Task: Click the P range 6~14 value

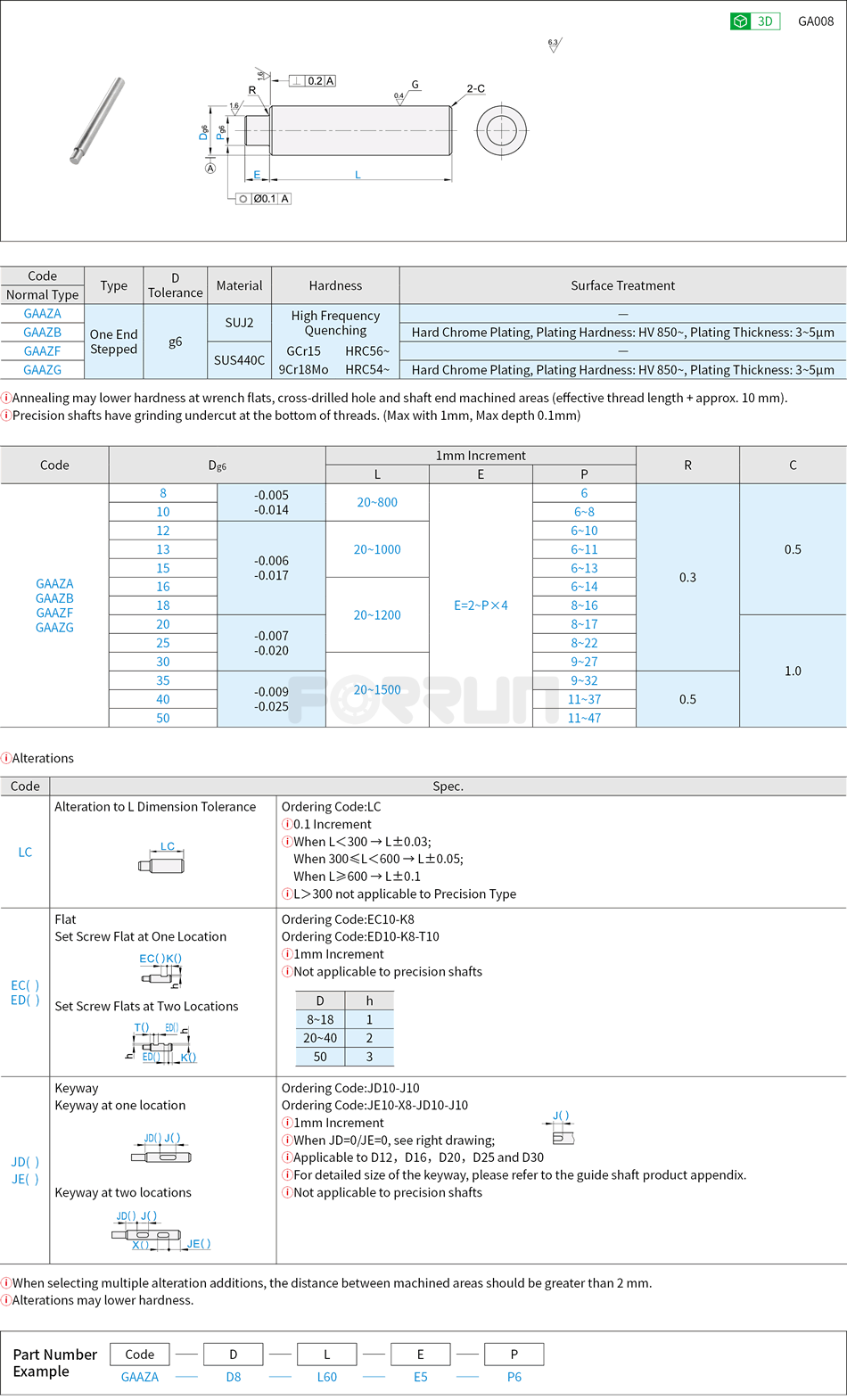Action: 584,587
